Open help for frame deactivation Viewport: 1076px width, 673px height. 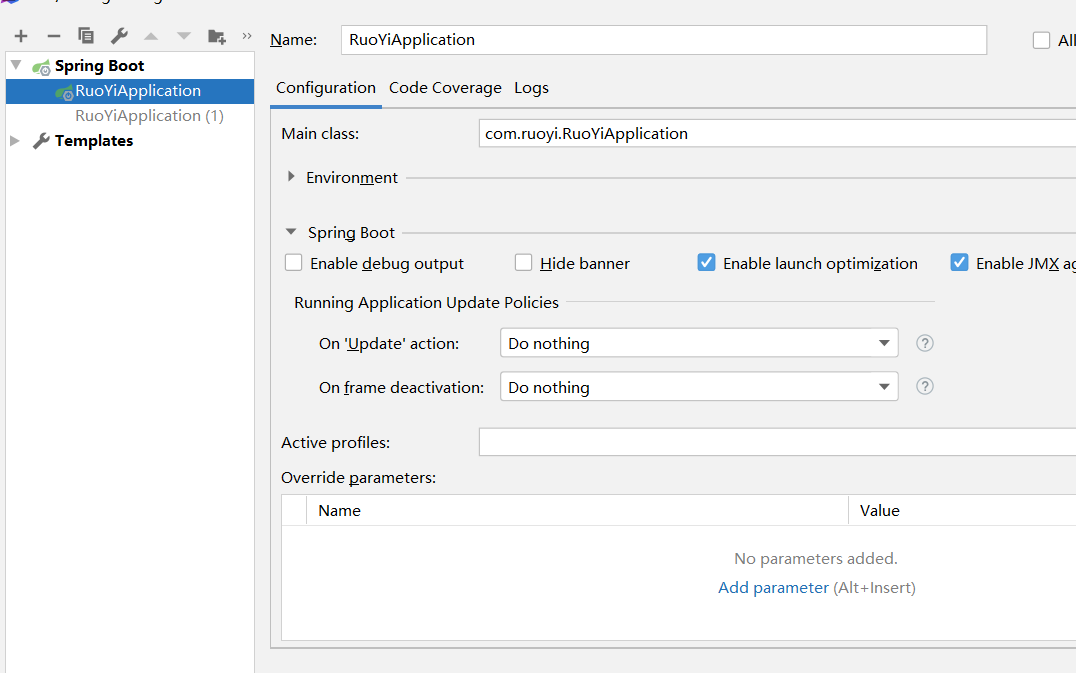925,386
